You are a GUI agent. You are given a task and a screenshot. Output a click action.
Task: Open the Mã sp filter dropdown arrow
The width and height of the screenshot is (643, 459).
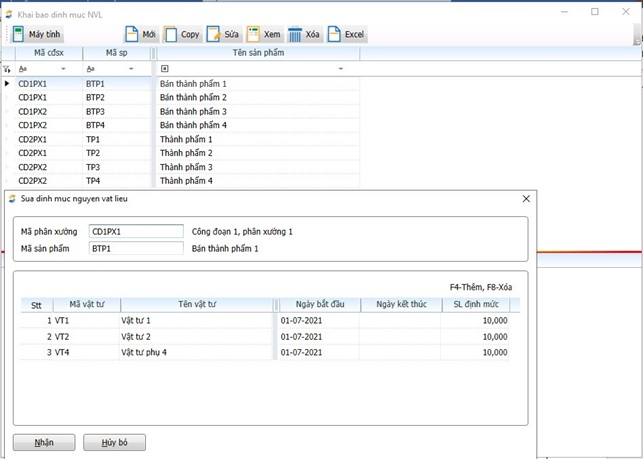pyautogui.click(x=131, y=69)
